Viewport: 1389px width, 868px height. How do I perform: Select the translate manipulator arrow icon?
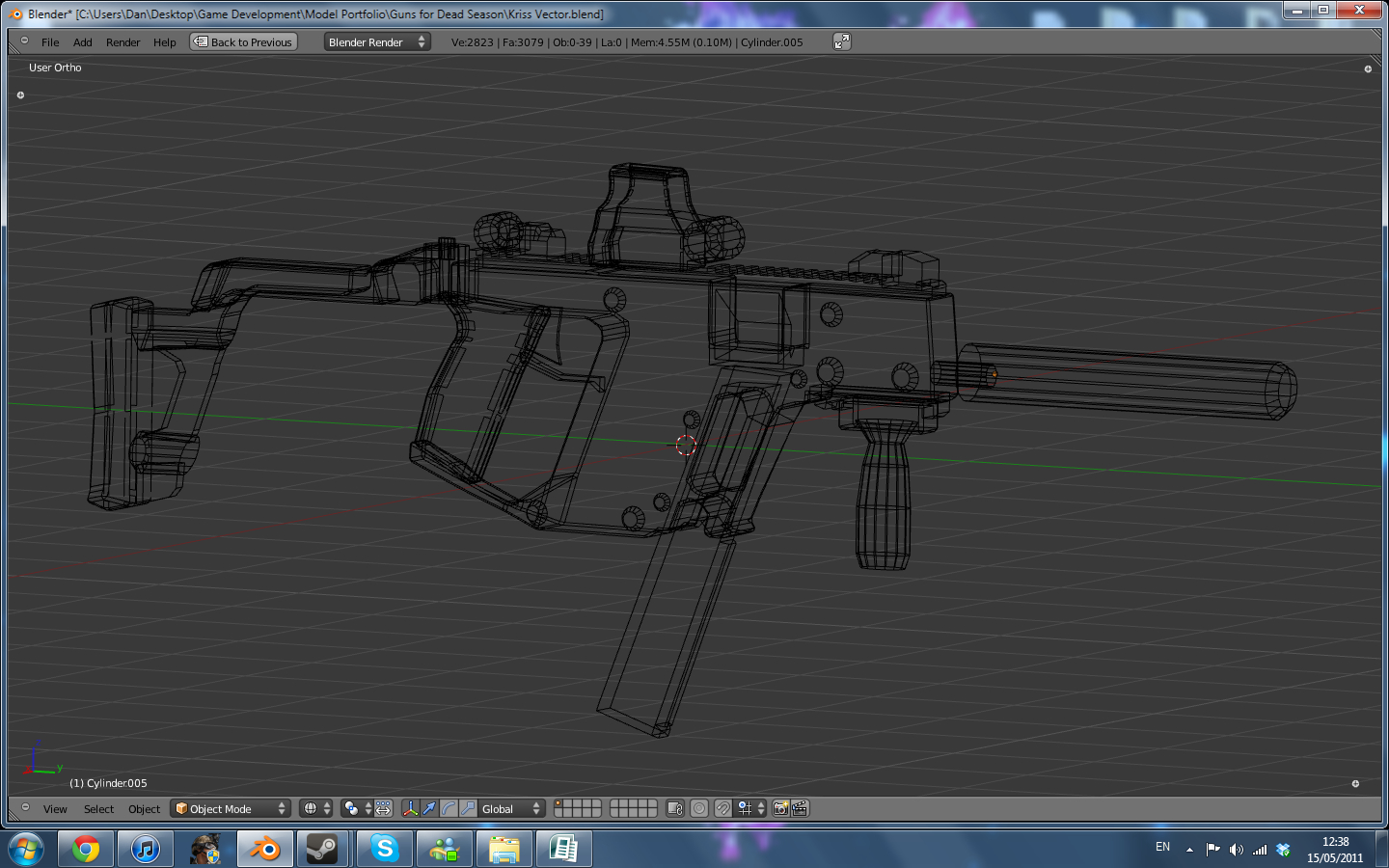[x=428, y=809]
